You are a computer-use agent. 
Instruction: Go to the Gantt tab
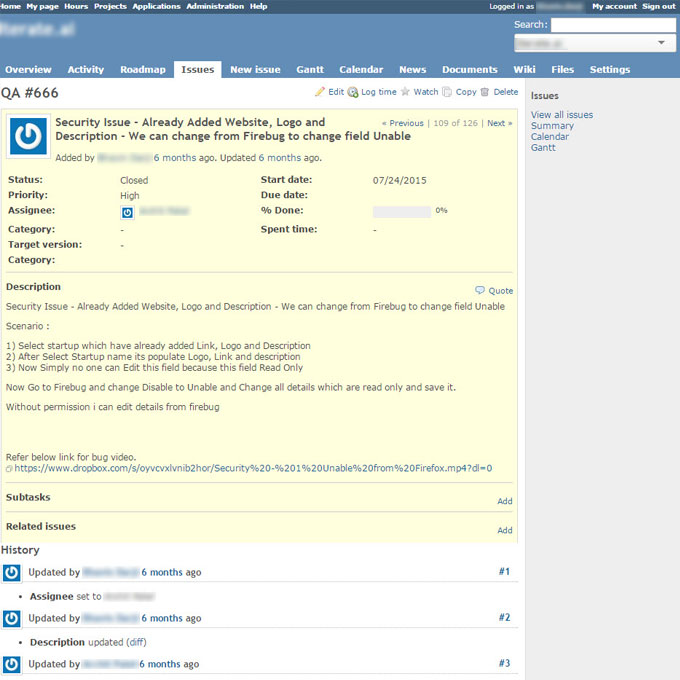(x=310, y=69)
